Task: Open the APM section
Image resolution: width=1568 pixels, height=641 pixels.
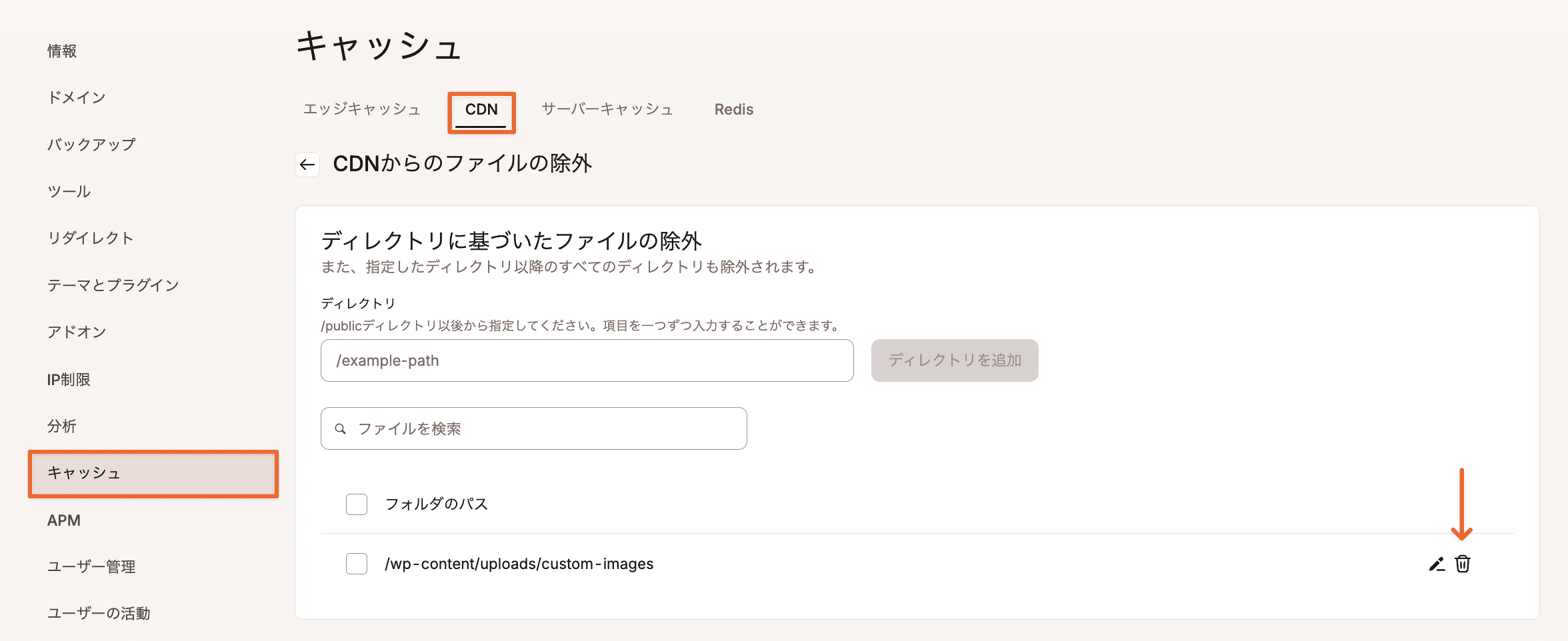Action: [63, 520]
